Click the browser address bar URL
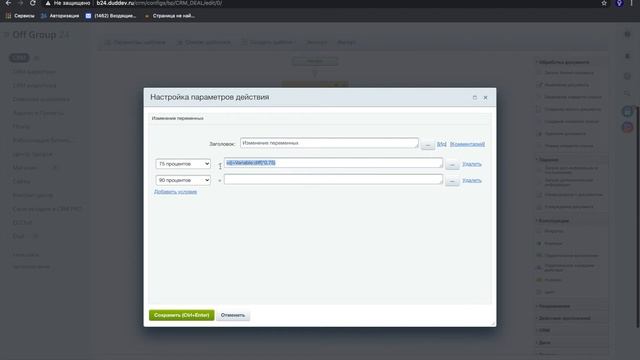 pos(159,3)
